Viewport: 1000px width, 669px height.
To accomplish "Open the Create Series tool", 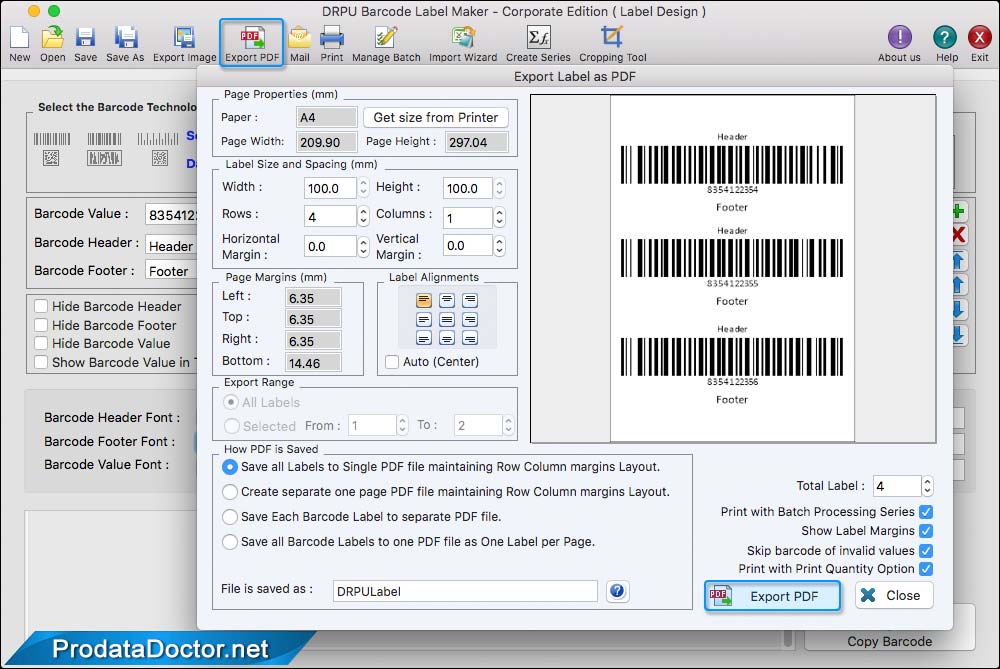I will [x=538, y=43].
